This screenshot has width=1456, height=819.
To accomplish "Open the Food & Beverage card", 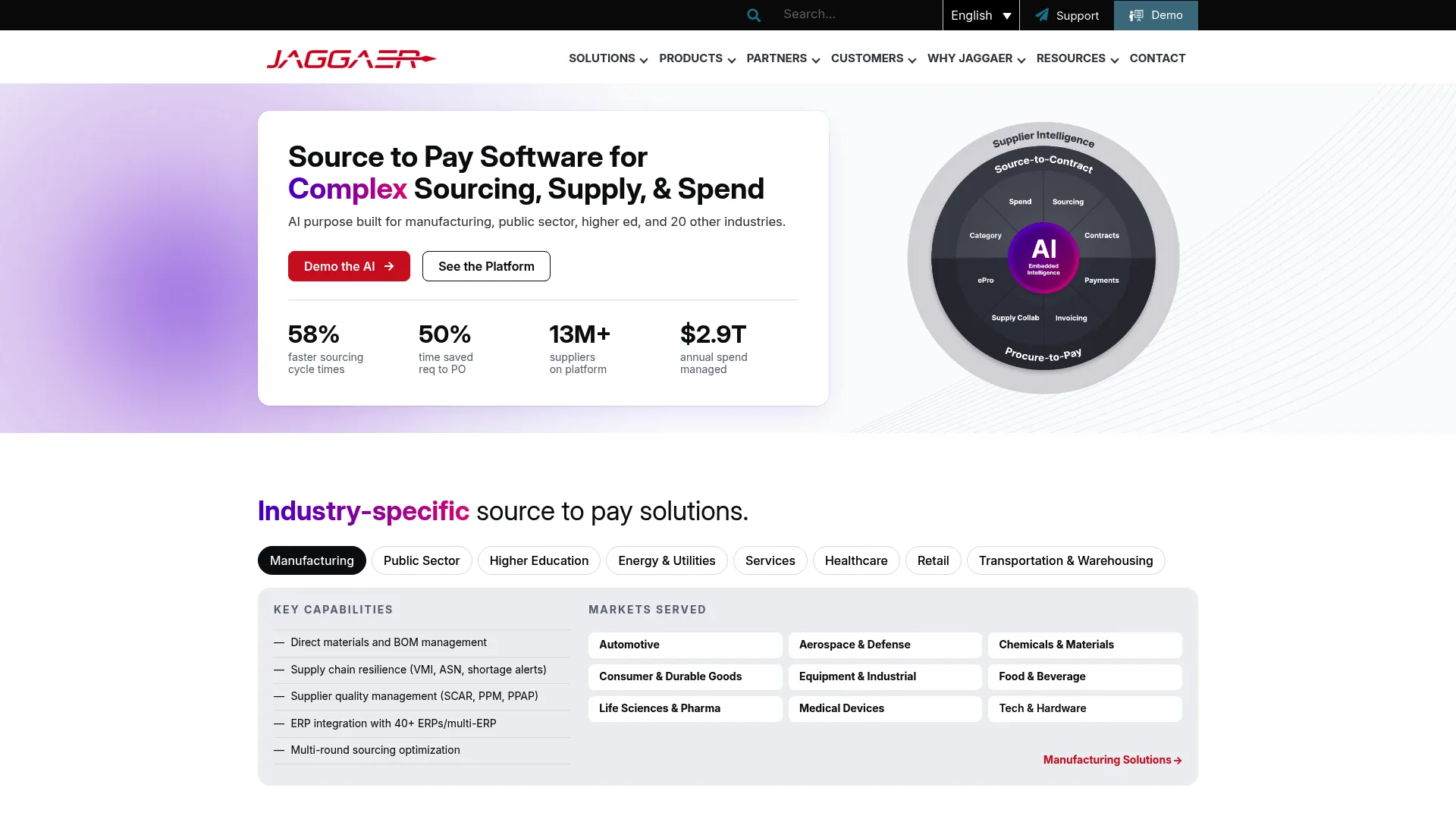I will pos(1085,676).
